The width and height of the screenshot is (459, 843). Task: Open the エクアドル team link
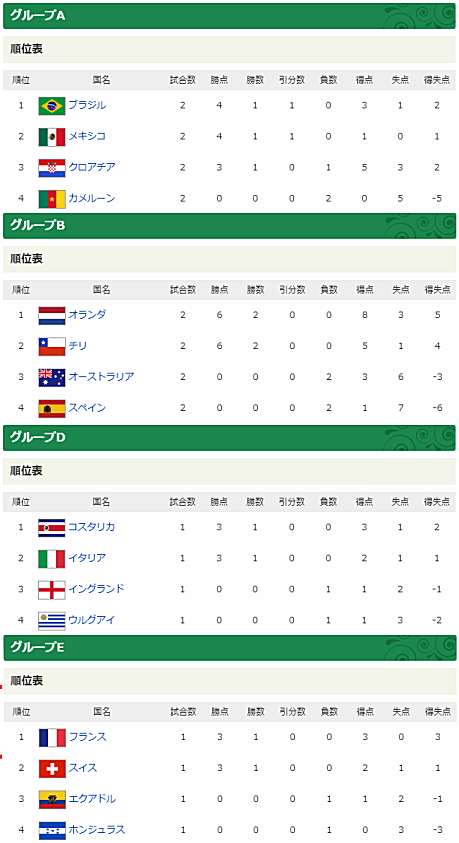[92, 799]
